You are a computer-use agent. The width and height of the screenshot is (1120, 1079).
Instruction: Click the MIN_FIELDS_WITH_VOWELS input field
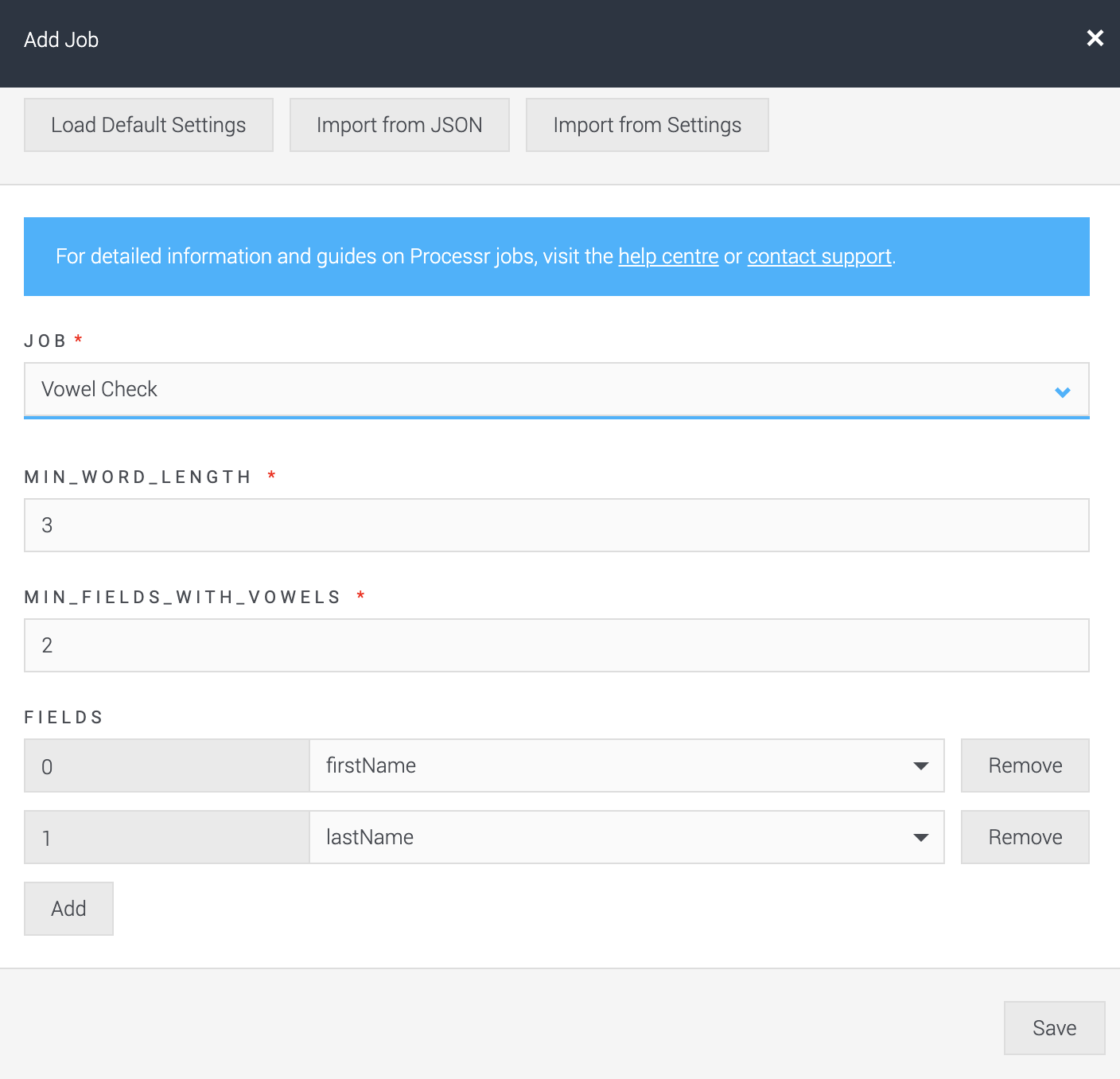557,645
